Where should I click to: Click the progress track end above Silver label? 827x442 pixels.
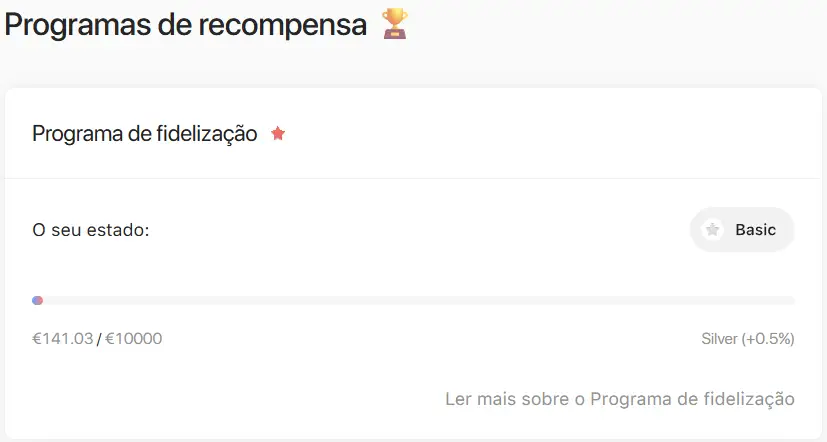click(x=790, y=301)
